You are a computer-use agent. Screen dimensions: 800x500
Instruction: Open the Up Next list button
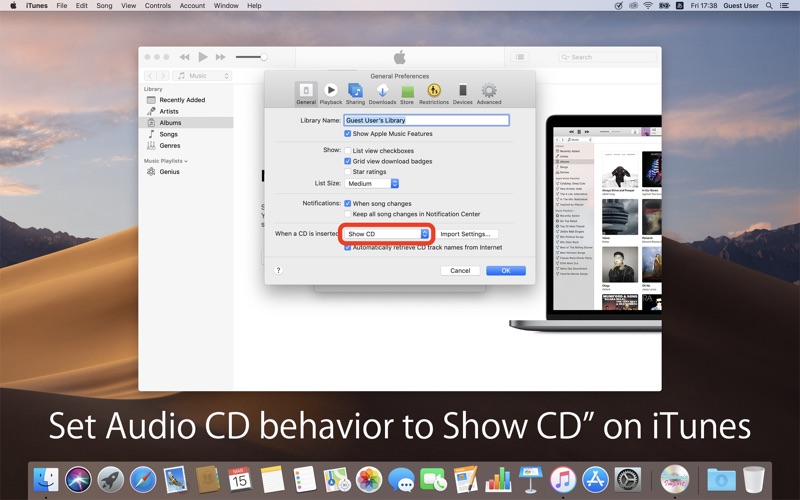tap(520, 57)
